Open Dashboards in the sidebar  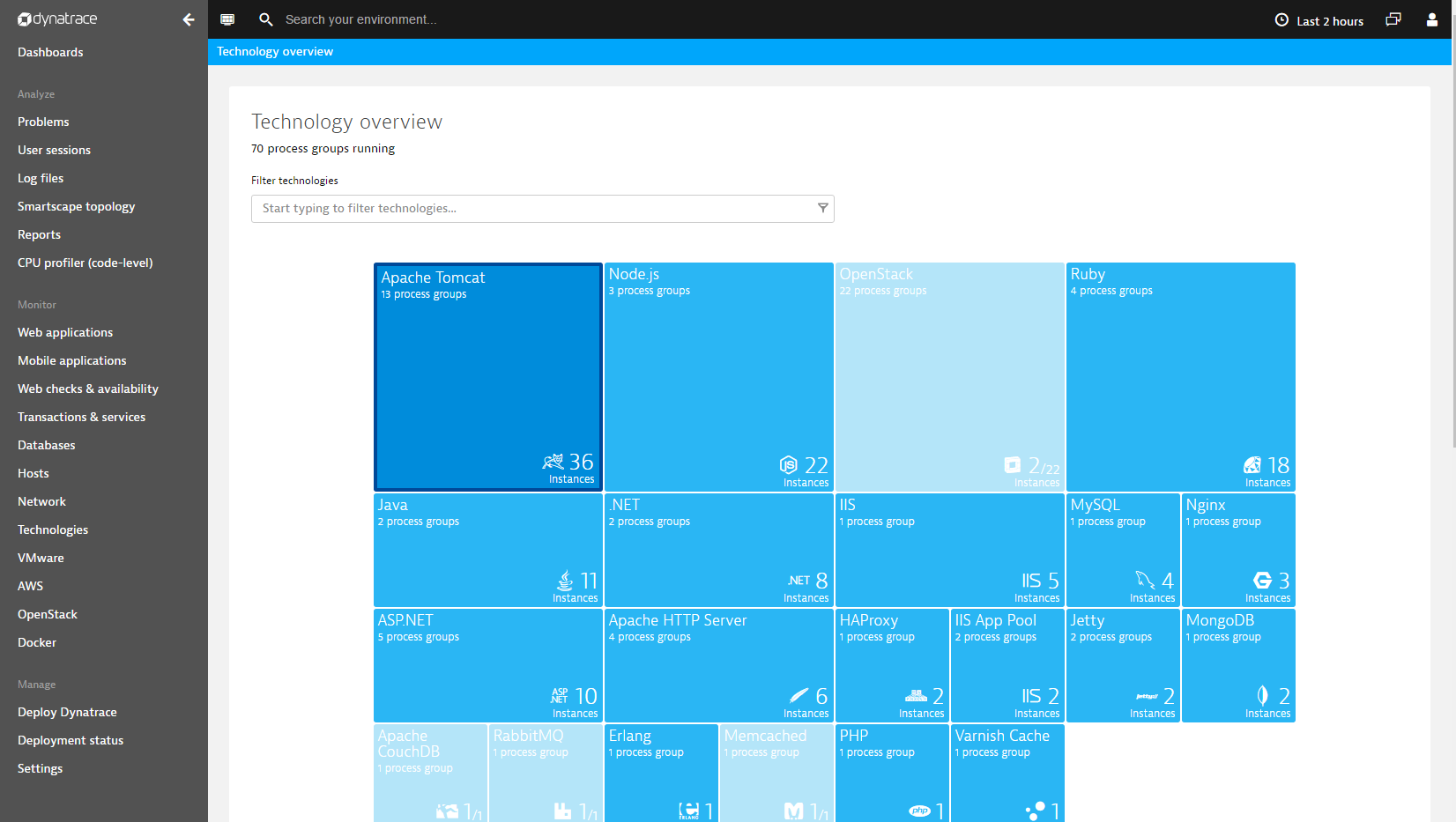pyautogui.click(x=50, y=52)
